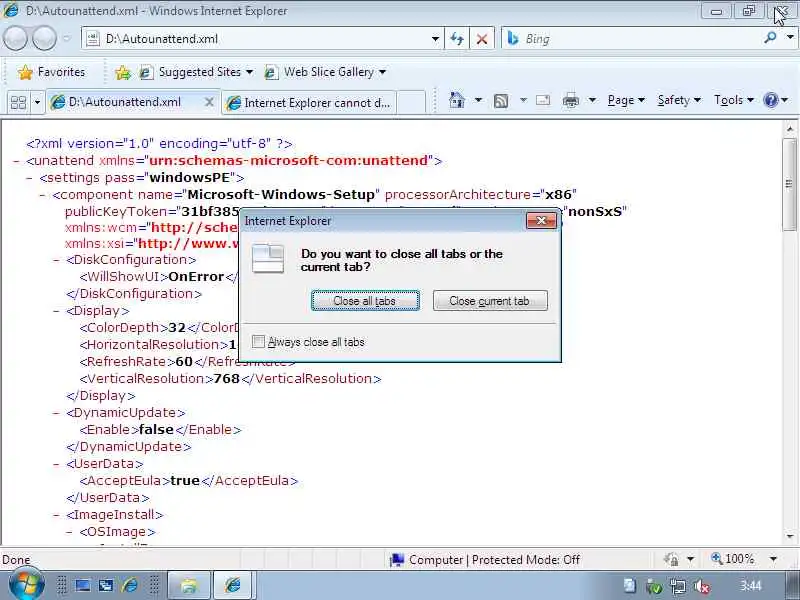Open the Windows Start orb
This screenshot has height=600, width=800.
tap(26, 585)
